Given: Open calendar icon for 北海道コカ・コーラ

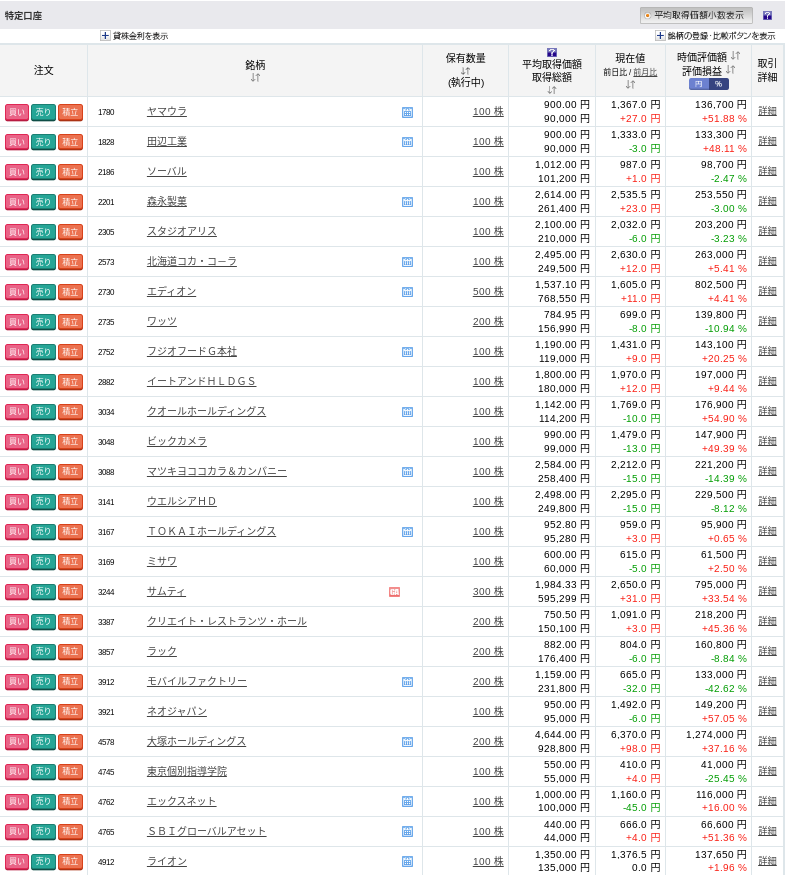Looking at the screenshot, I should tap(408, 262).
